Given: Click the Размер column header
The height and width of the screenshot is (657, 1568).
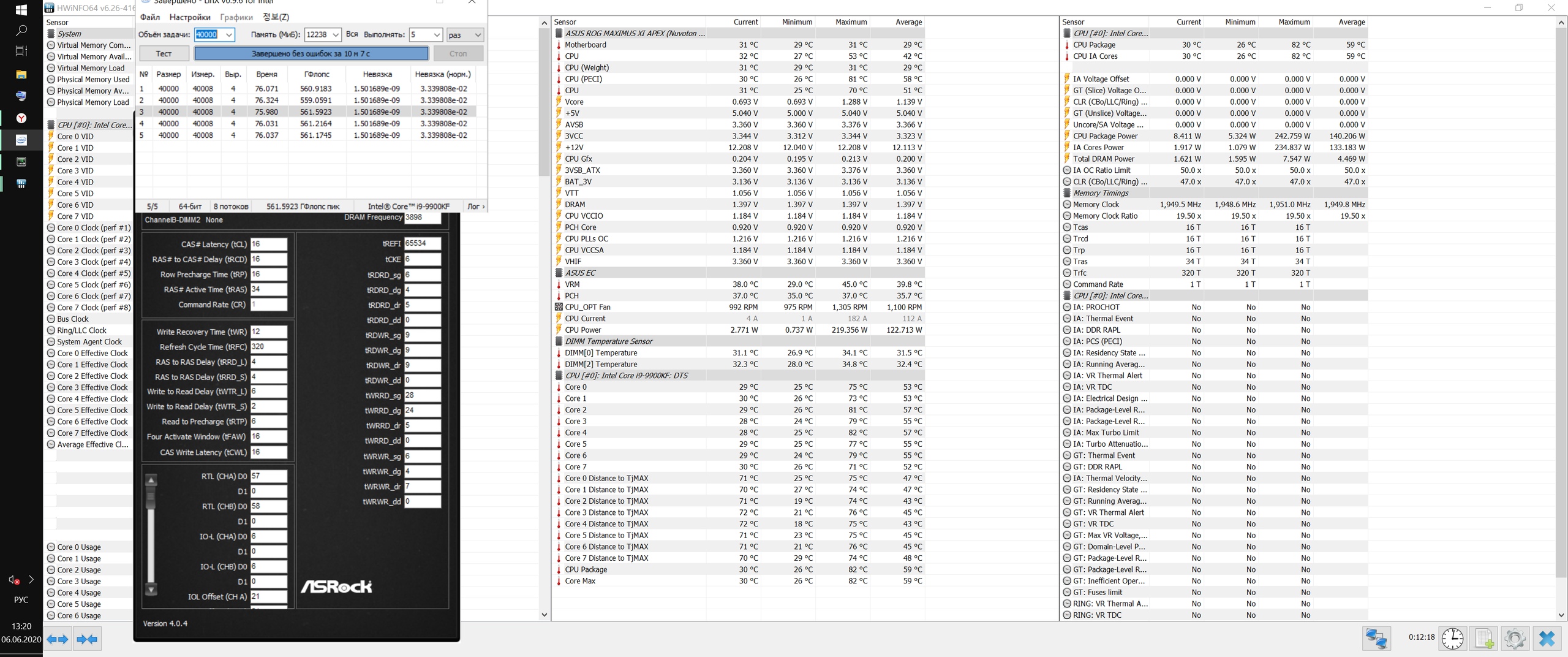Looking at the screenshot, I should [168, 74].
